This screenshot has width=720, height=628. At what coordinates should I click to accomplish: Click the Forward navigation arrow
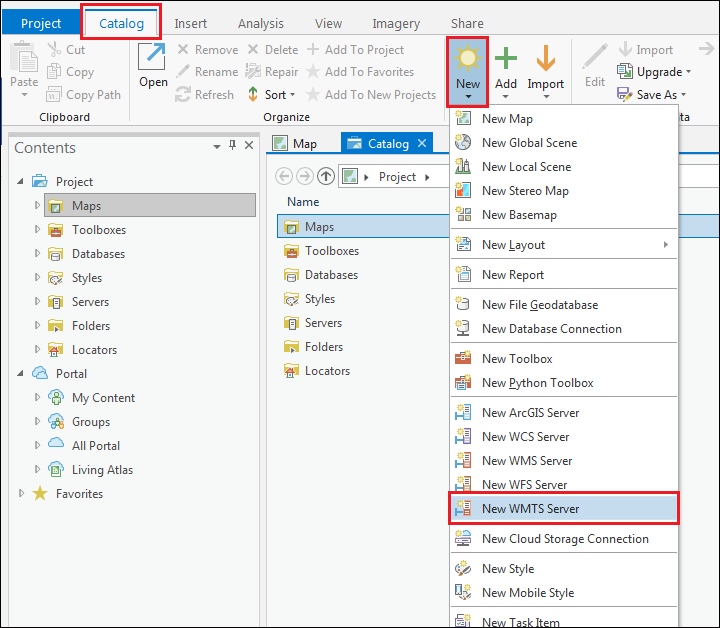pos(305,177)
